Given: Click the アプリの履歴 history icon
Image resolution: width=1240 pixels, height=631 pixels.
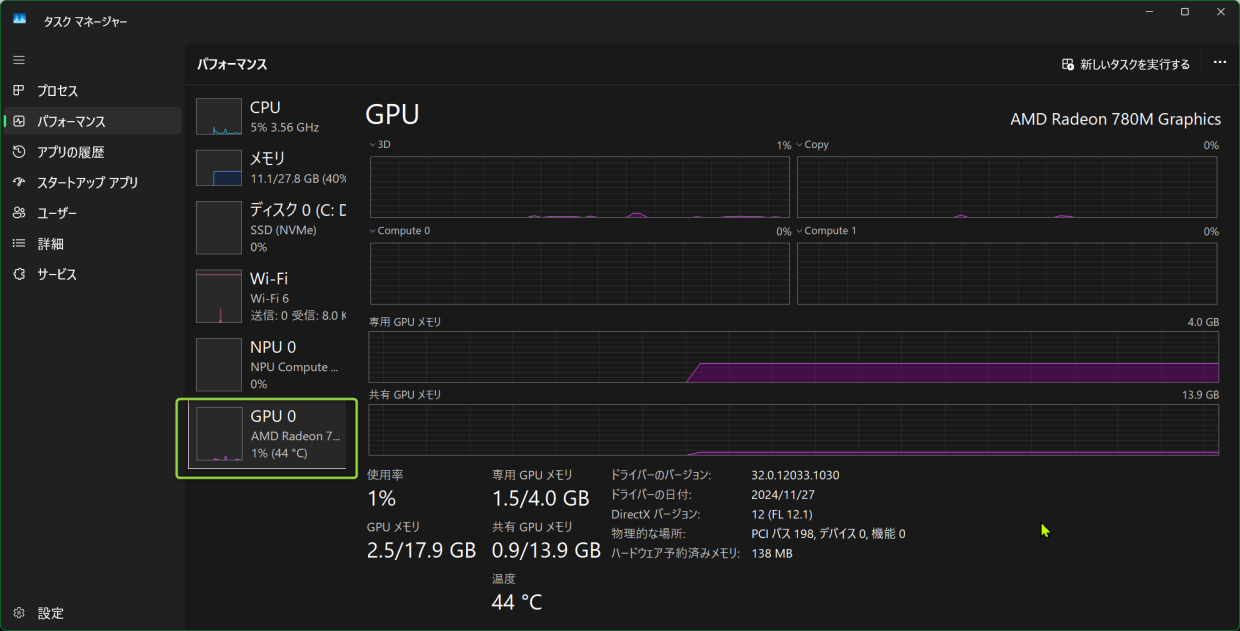Looking at the screenshot, I should (x=19, y=152).
